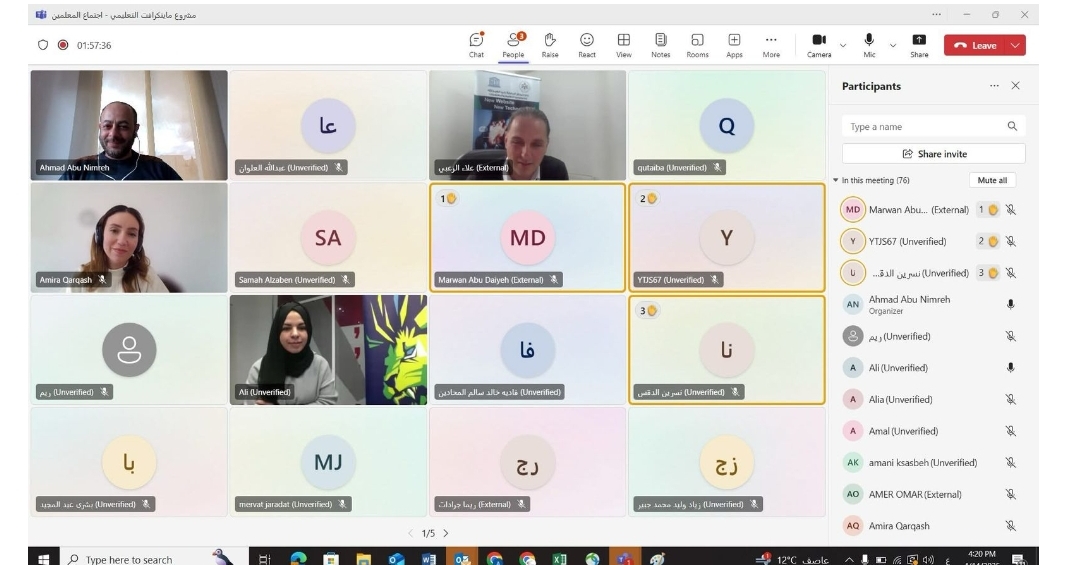
Task: Open Participants panel more options
Action: (x=994, y=86)
